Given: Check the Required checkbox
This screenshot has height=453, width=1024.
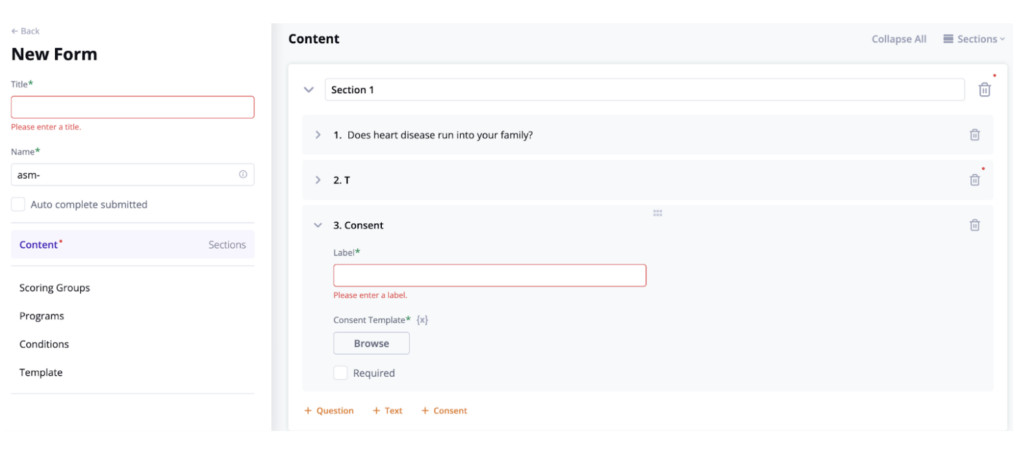Looking at the screenshot, I should (x=340, y=373).
